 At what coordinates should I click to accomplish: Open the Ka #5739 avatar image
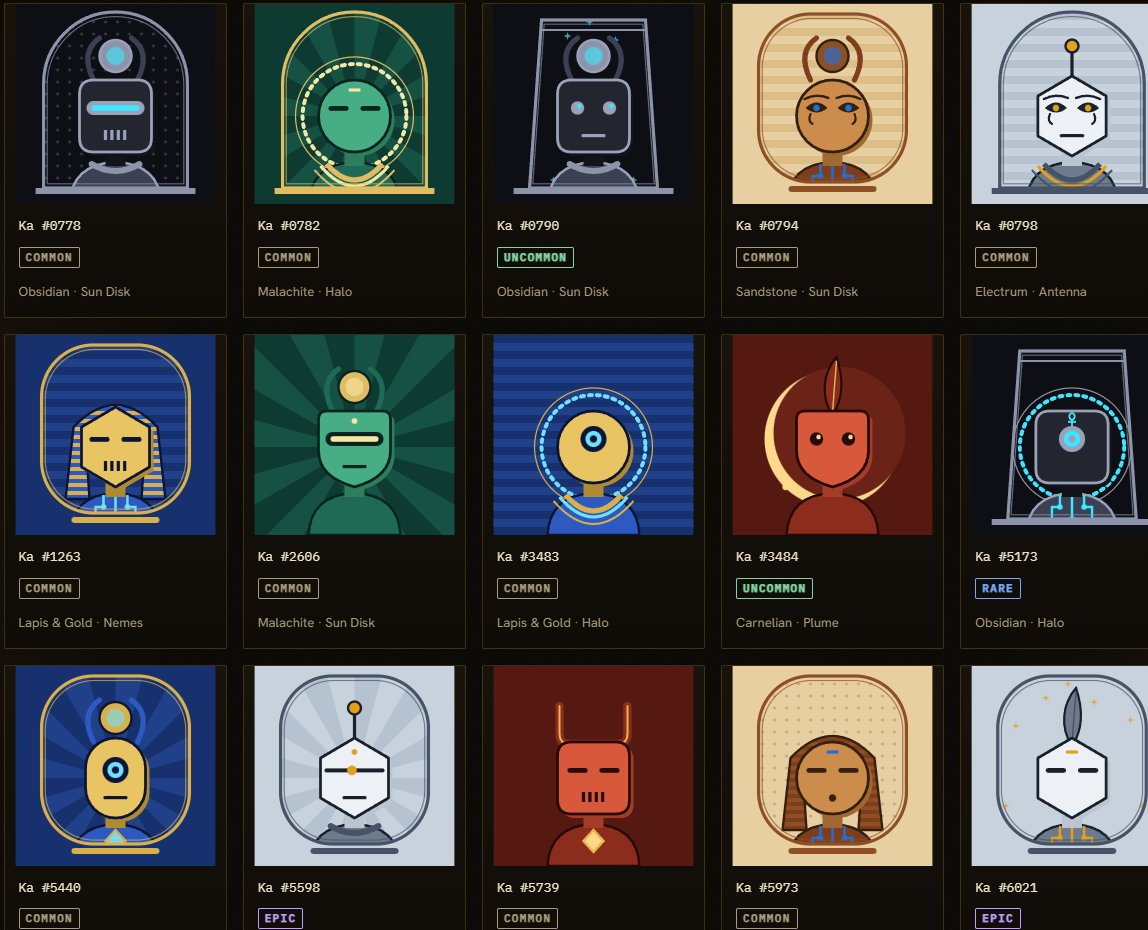click(x=594, y=766)
